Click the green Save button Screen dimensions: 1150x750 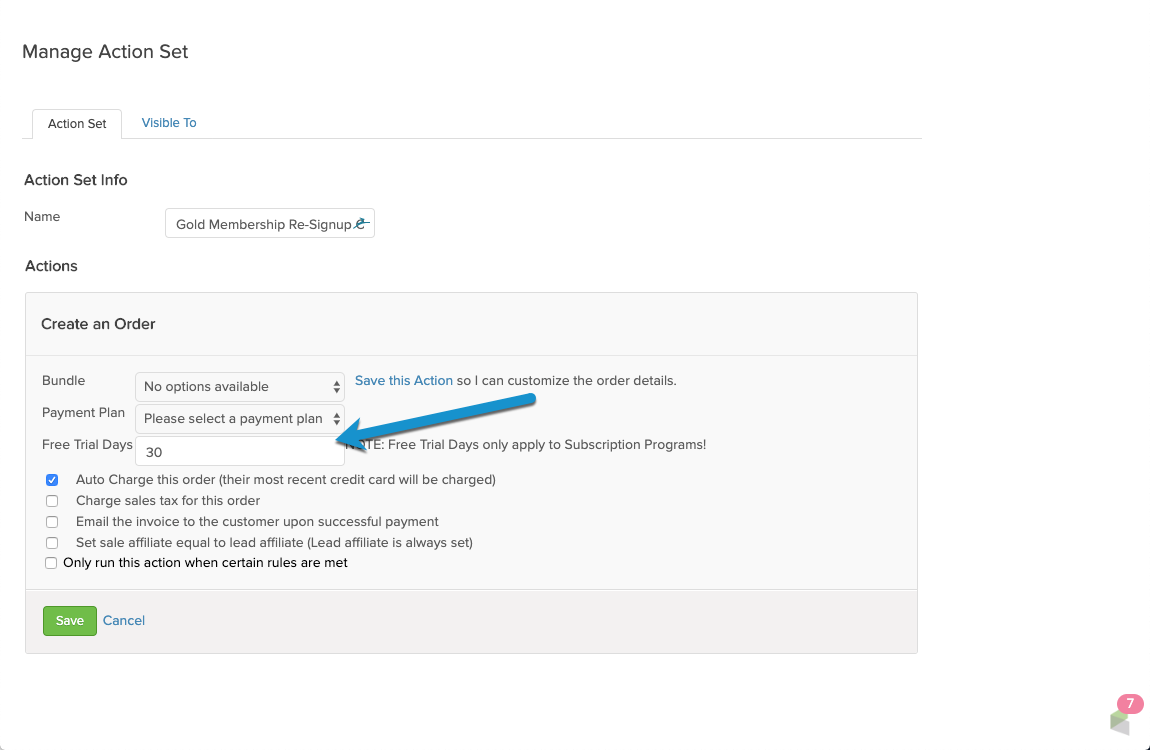pos(70,621)
